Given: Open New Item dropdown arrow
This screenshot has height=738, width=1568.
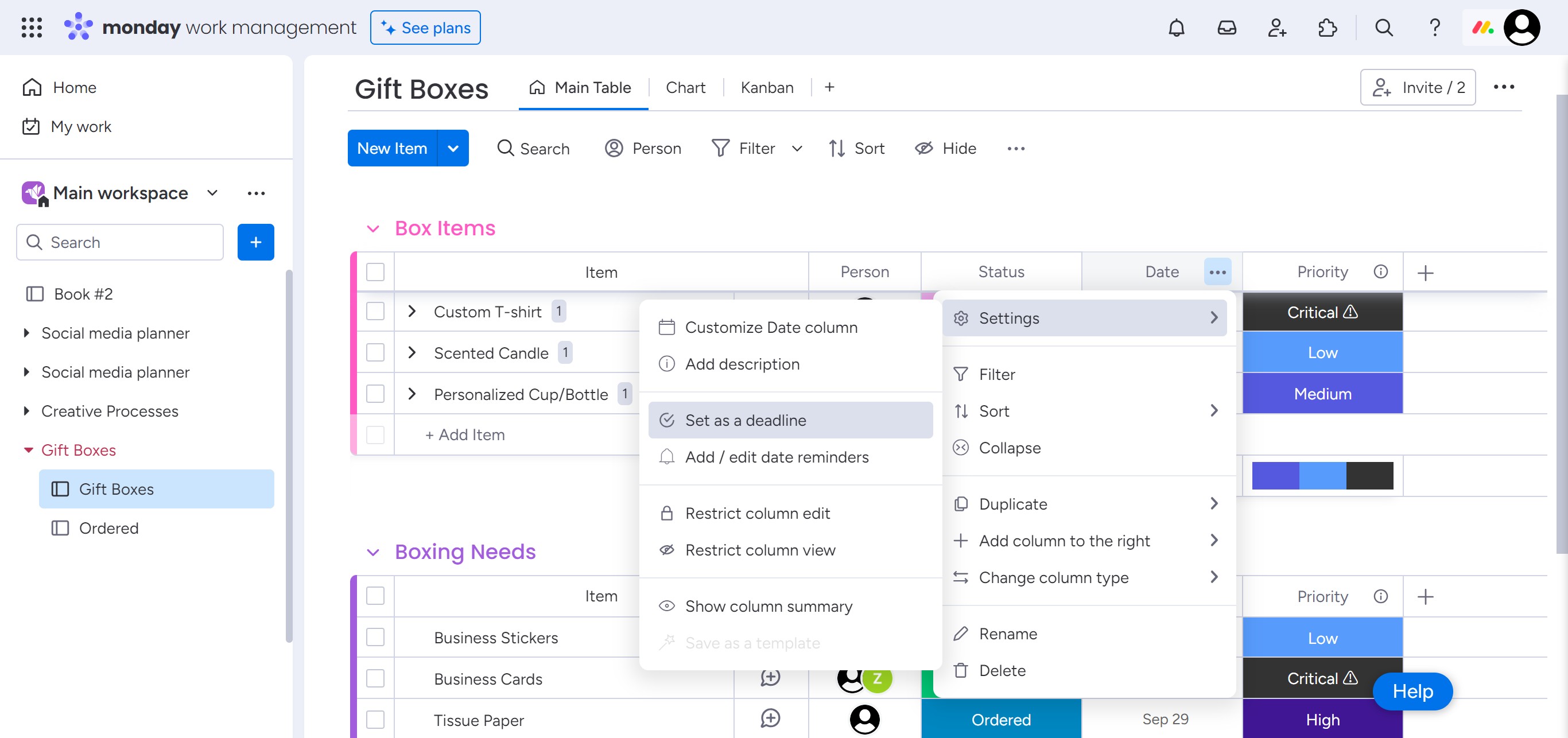Looking at the screenshot, I should (453, 149).
